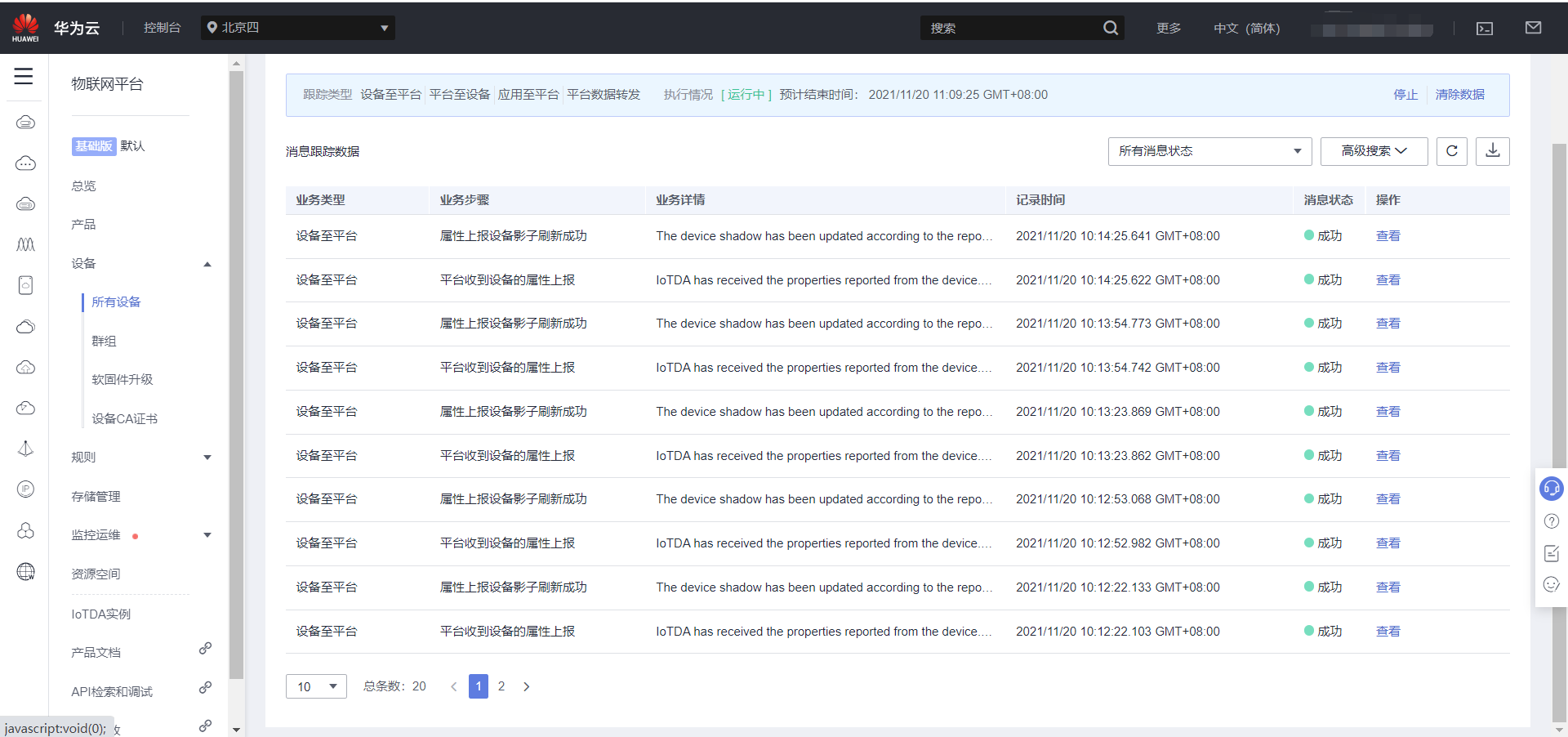The width and height of the screenshot is (1568, 737).
Task: Click the link icon beside API检索和调试
Action: (205, 688)
